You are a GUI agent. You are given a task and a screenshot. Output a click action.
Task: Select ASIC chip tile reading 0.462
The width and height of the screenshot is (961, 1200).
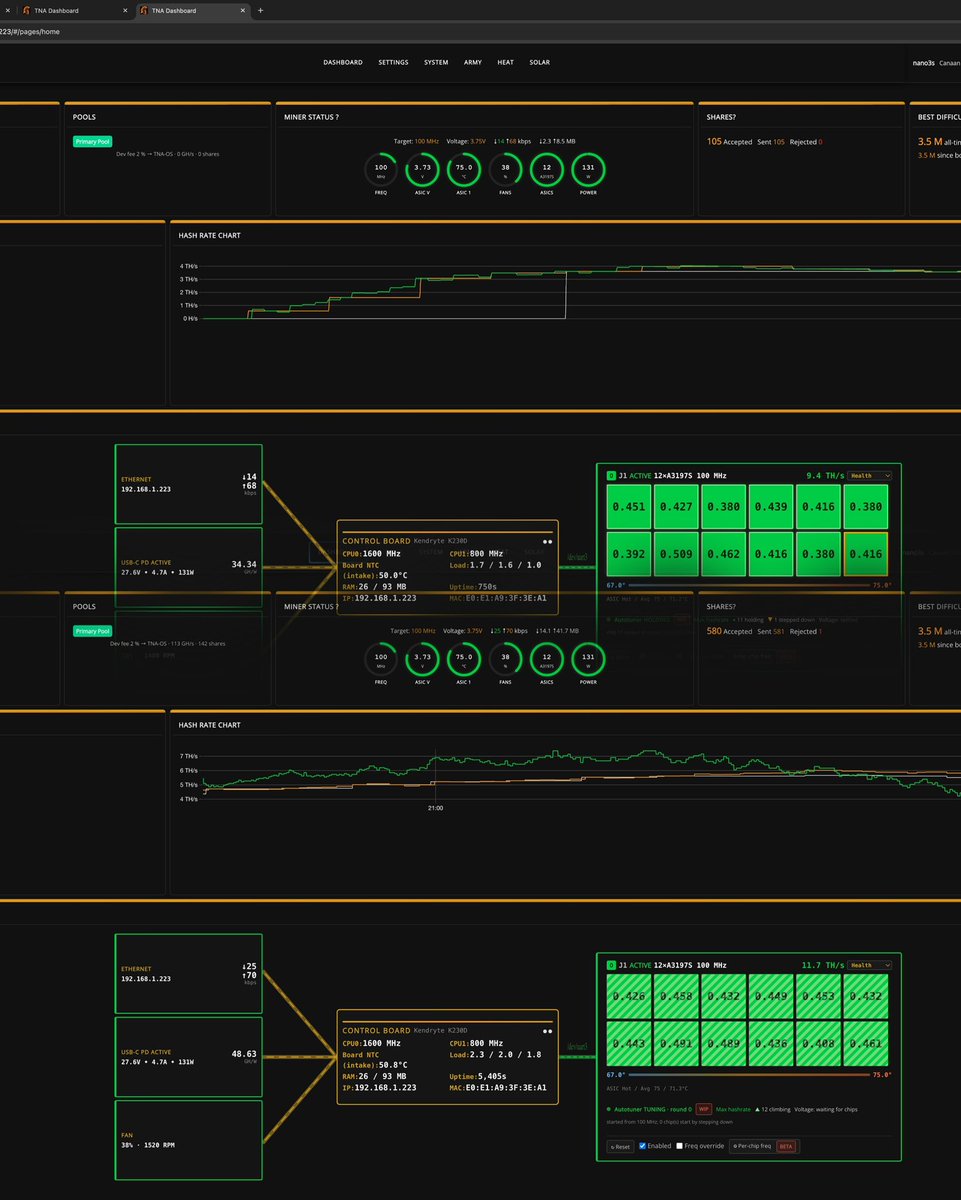point(723,554)
